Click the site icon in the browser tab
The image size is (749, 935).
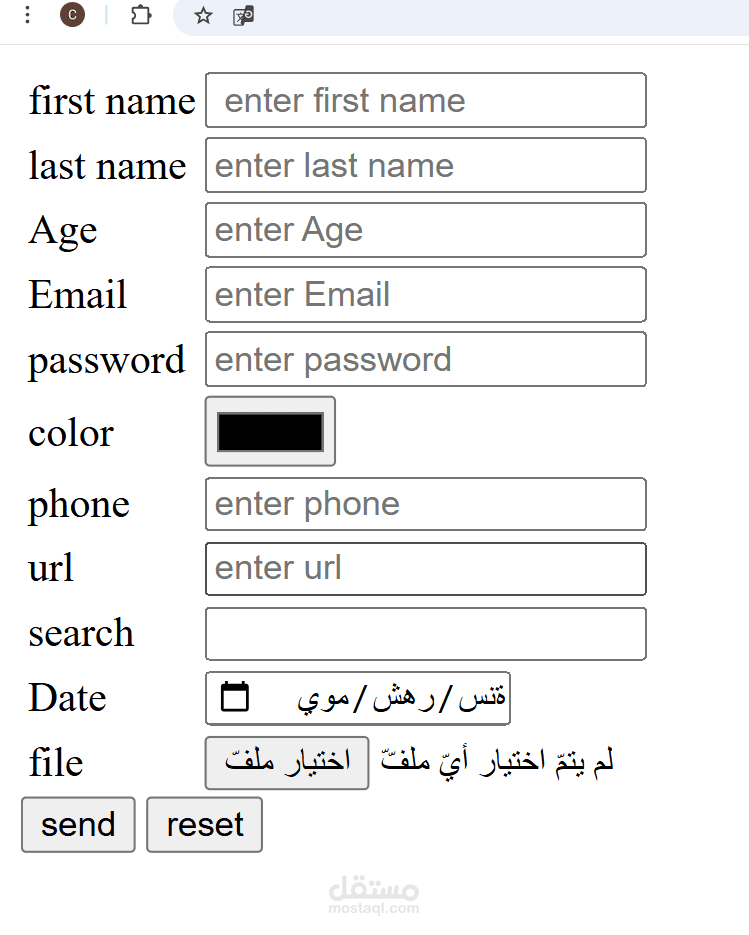(x=72, y=16)
